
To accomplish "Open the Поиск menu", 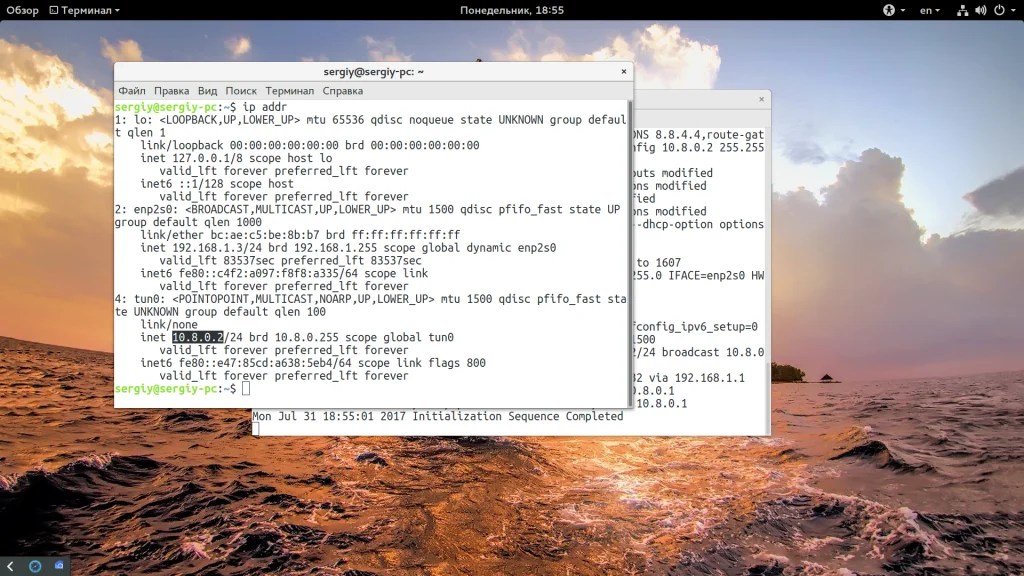I will coord(241,91).
